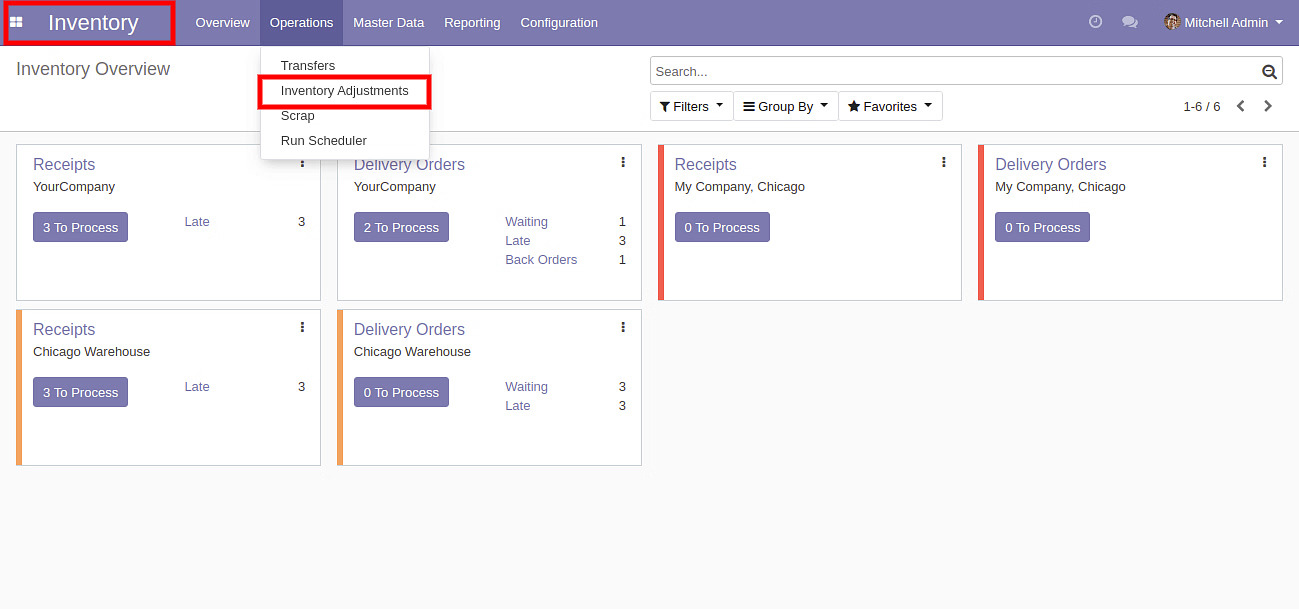Expand the Group By dropdown
The image size is (1299, 609).
pos(785,106)
